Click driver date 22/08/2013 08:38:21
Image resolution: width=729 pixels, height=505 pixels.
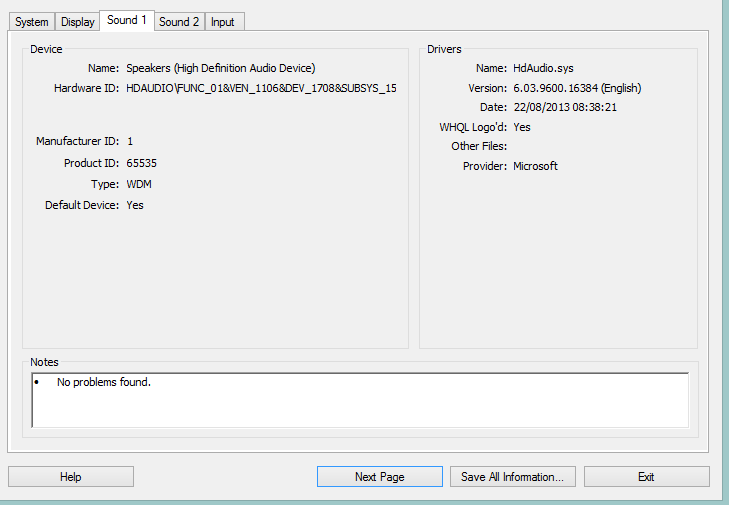click(x=565, y=107)
